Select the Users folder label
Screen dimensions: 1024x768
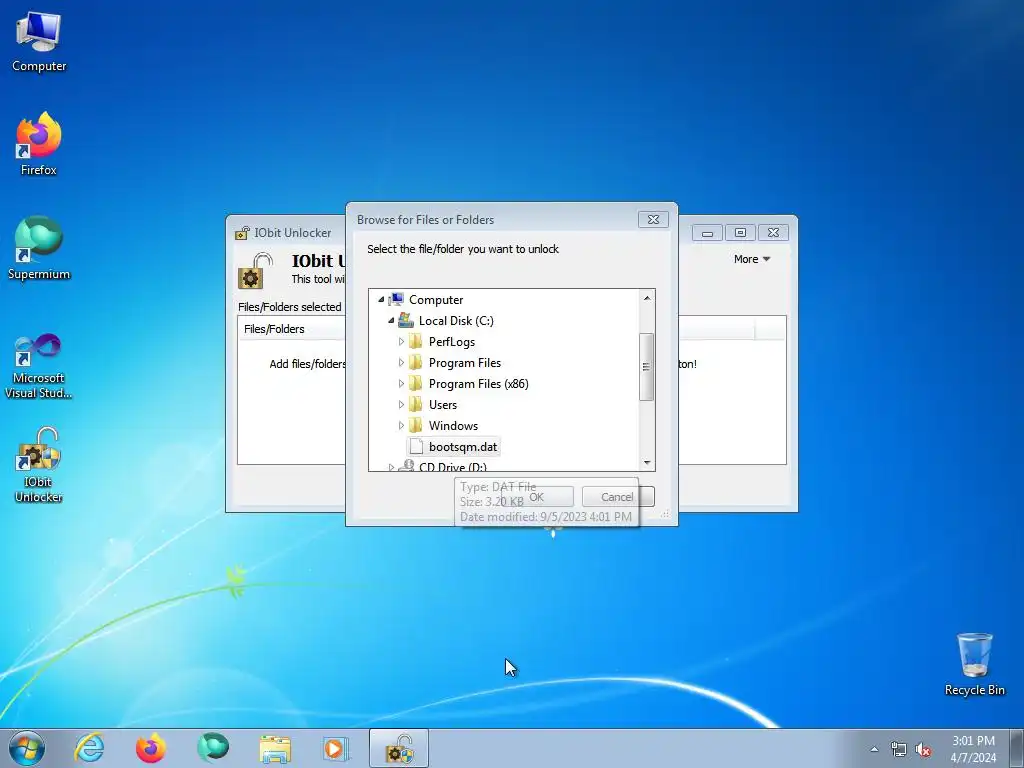point(443,405)
